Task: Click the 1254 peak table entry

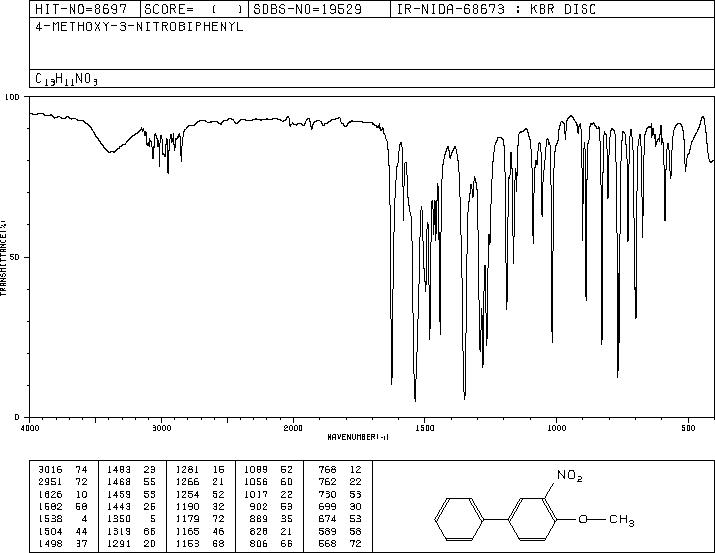Action: (x=200, y=494)
